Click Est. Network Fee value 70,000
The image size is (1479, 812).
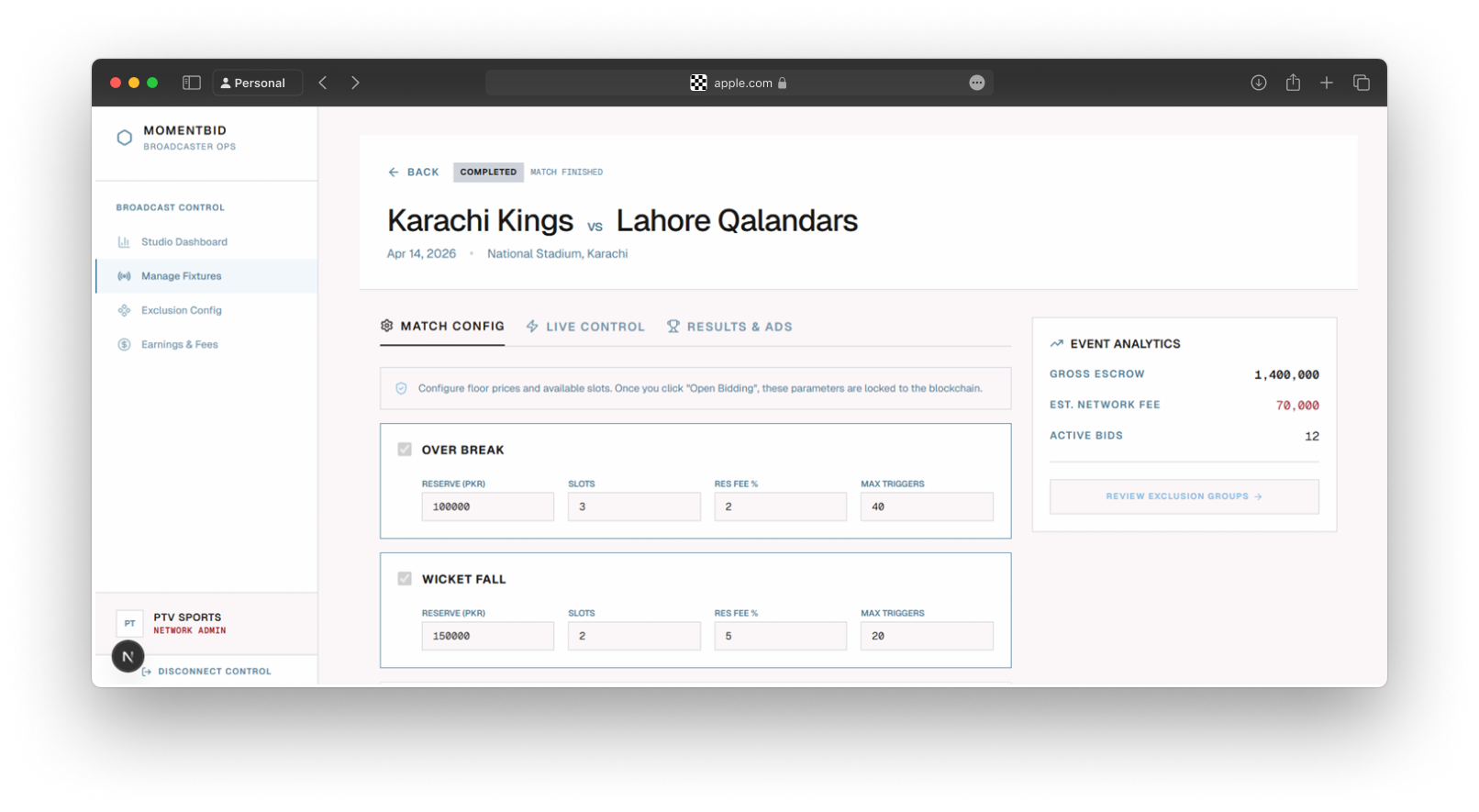click(x=1297, y=406)
